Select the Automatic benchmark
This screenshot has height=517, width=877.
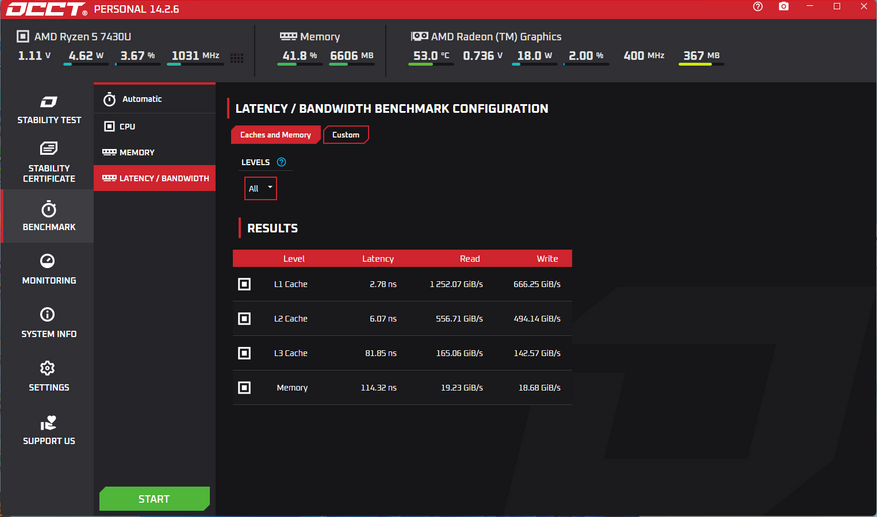[154, 99]
